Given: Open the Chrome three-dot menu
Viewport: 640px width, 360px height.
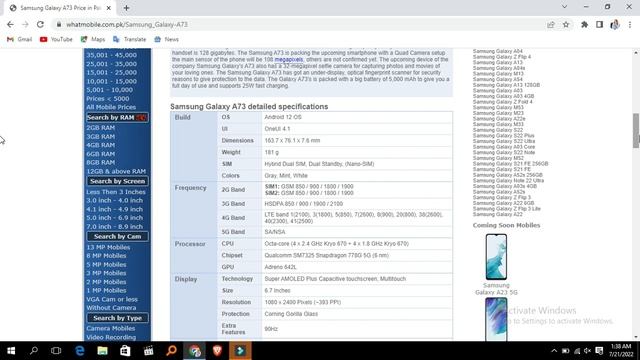Looking at the screenshot, I should 630,24.
